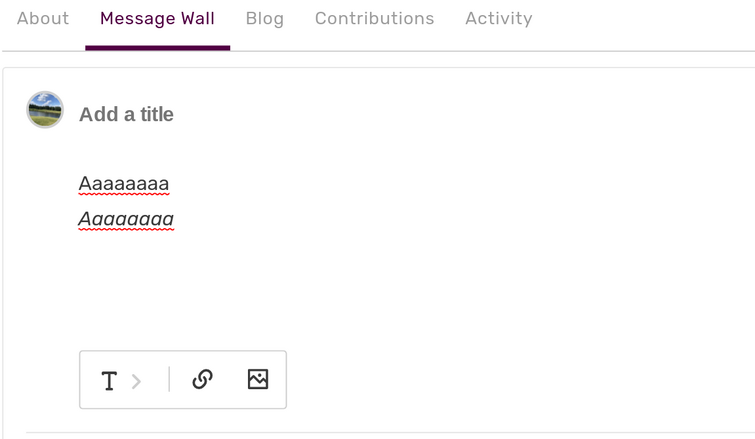Focus the Add a title field
Image resolution: width=755 pixels, height=439 pixels.
(x=126, y=115)
